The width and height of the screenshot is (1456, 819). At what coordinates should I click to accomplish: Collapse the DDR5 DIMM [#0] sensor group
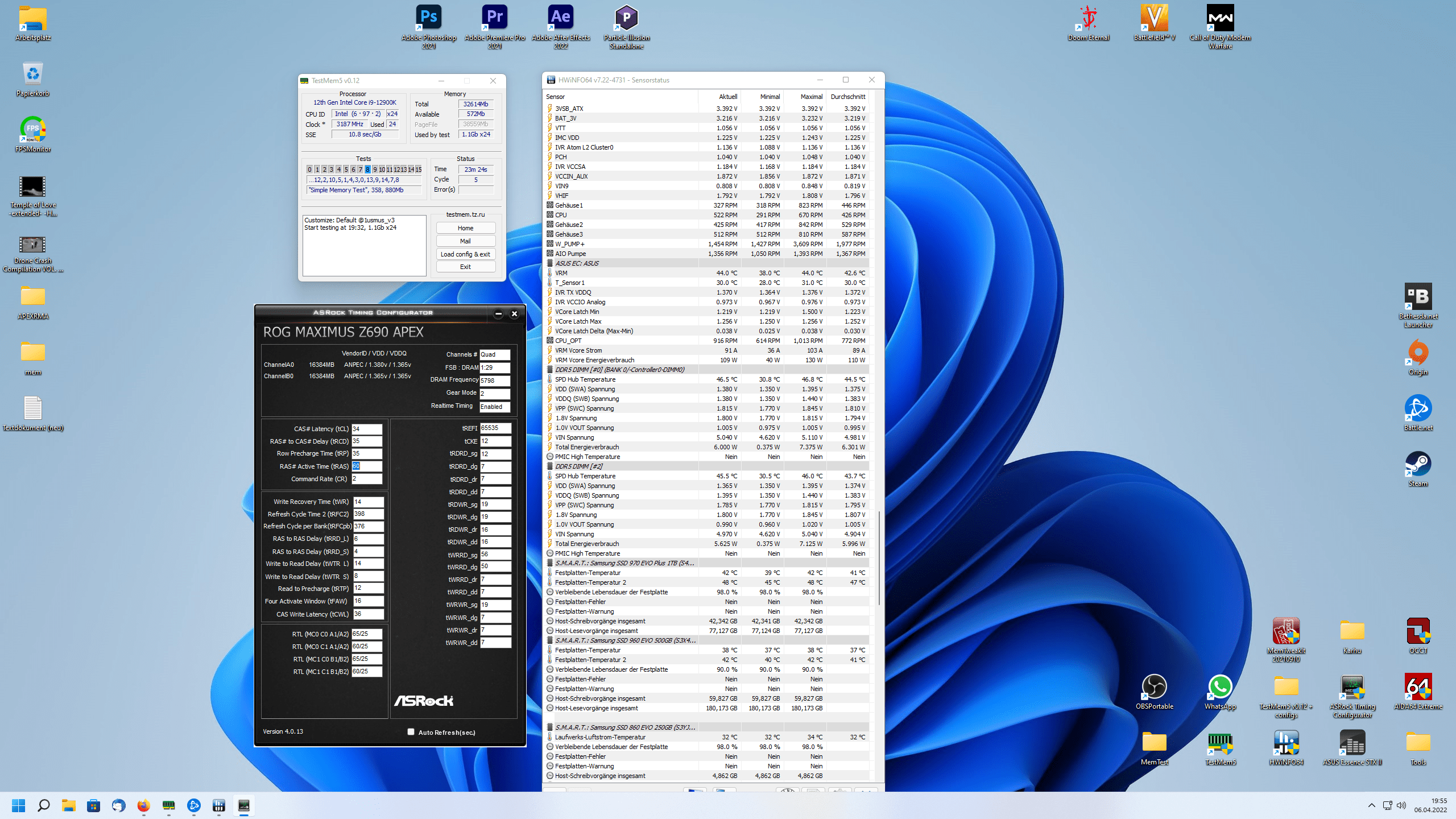(550, 370)
